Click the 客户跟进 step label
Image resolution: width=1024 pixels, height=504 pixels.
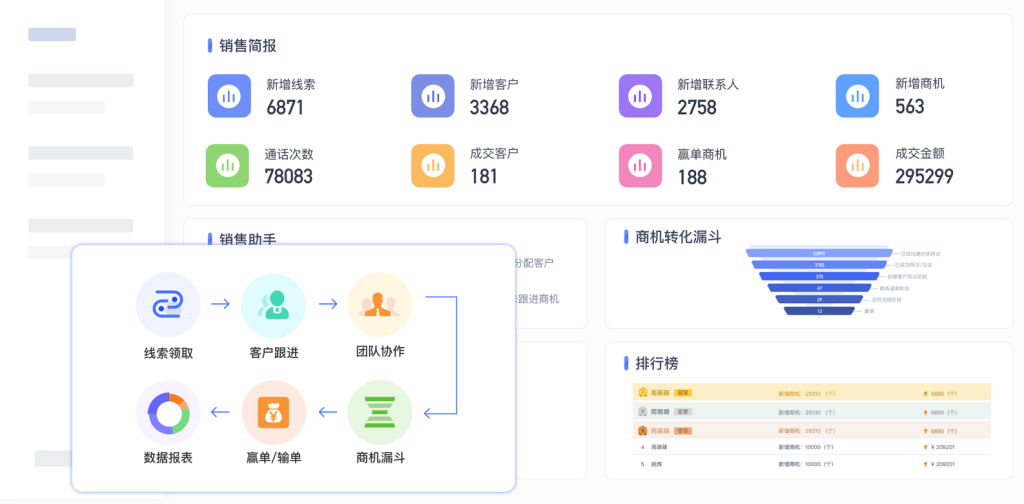coord(274,353)
